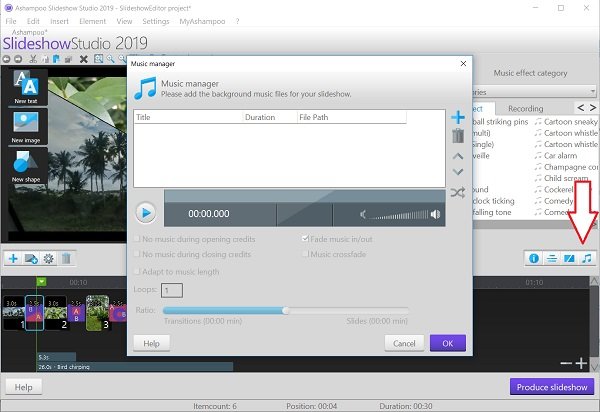
Task: Click the blue transition effects icon
Action: pyautogui.click(x=569, y=259)
